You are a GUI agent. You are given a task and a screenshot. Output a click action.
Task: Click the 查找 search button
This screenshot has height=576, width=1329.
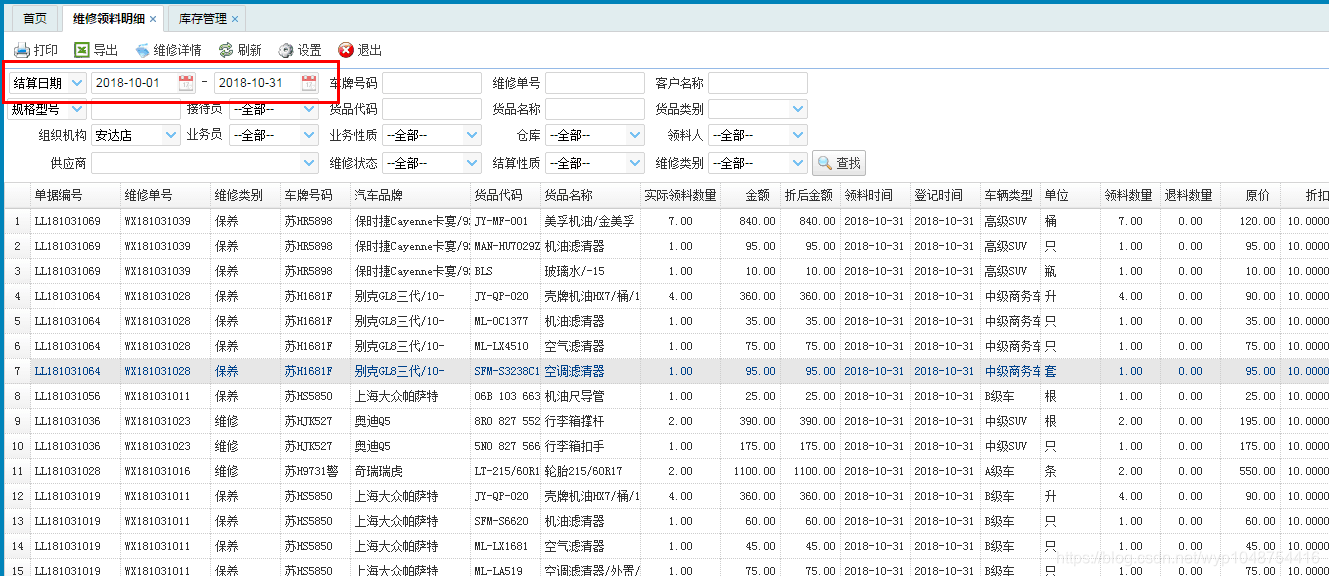(839, 163)
